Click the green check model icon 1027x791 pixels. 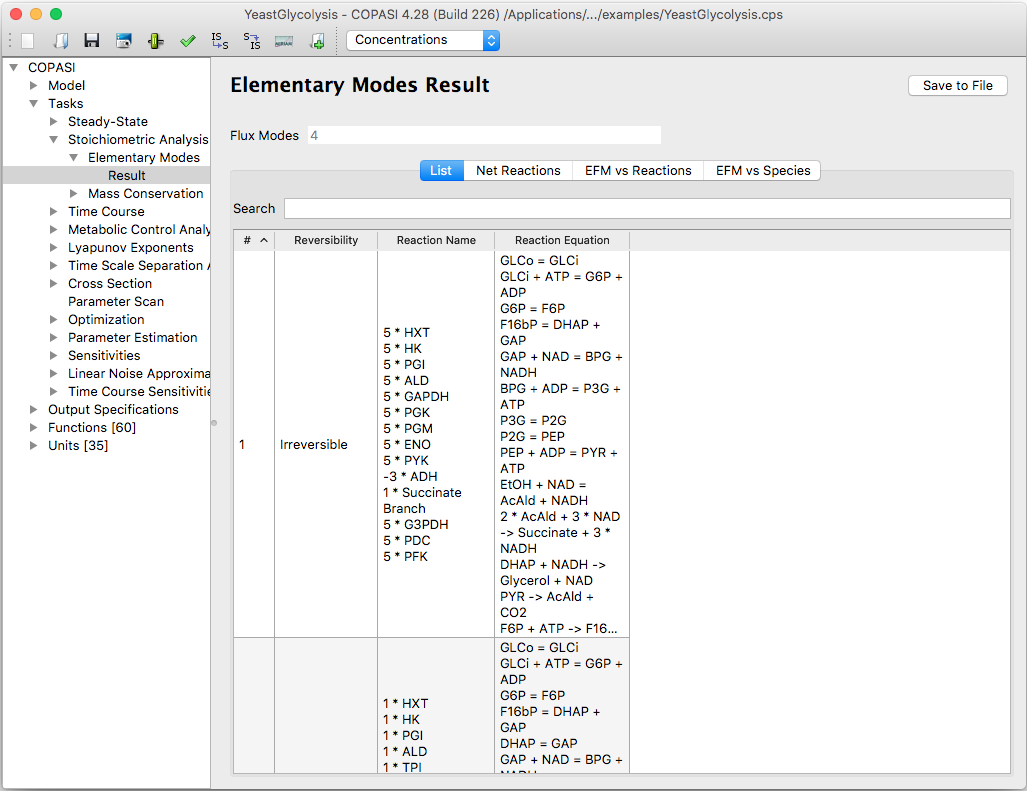(188, 41)
